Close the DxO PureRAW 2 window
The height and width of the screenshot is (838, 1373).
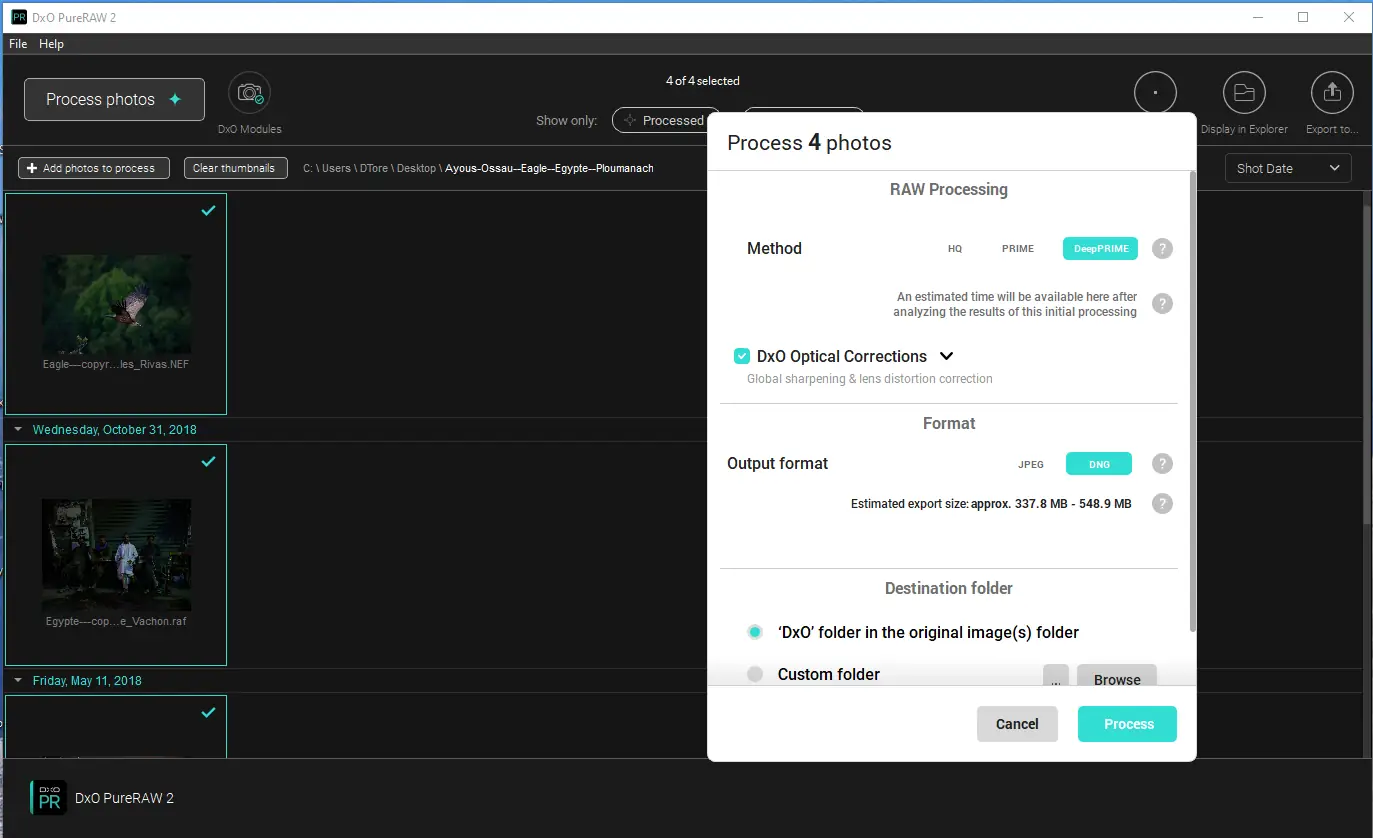pos(1349,17)
